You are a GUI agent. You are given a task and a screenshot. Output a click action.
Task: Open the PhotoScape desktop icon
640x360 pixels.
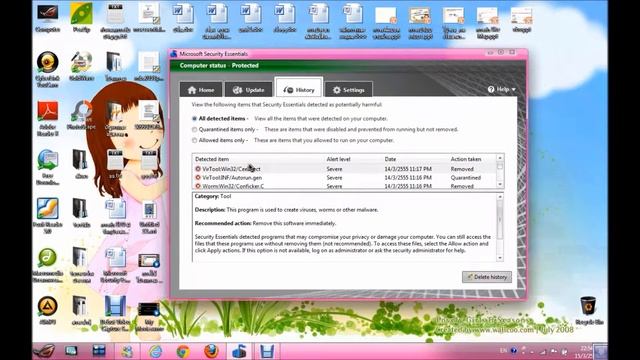tap(81, 115)
